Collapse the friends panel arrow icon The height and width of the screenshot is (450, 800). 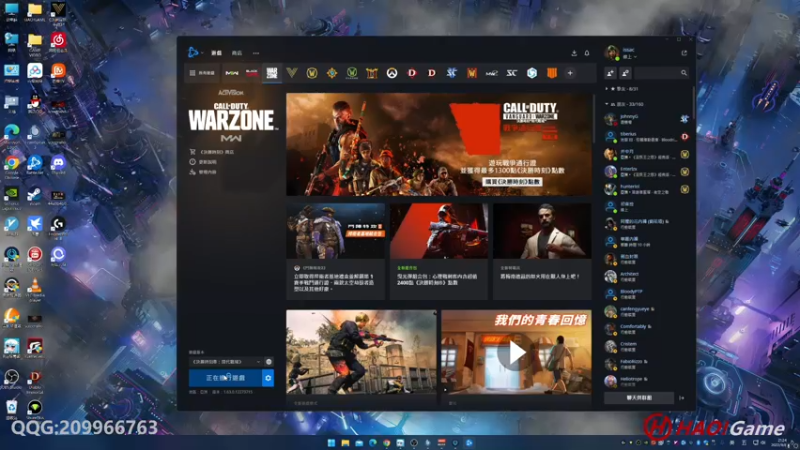pos(682,398)
